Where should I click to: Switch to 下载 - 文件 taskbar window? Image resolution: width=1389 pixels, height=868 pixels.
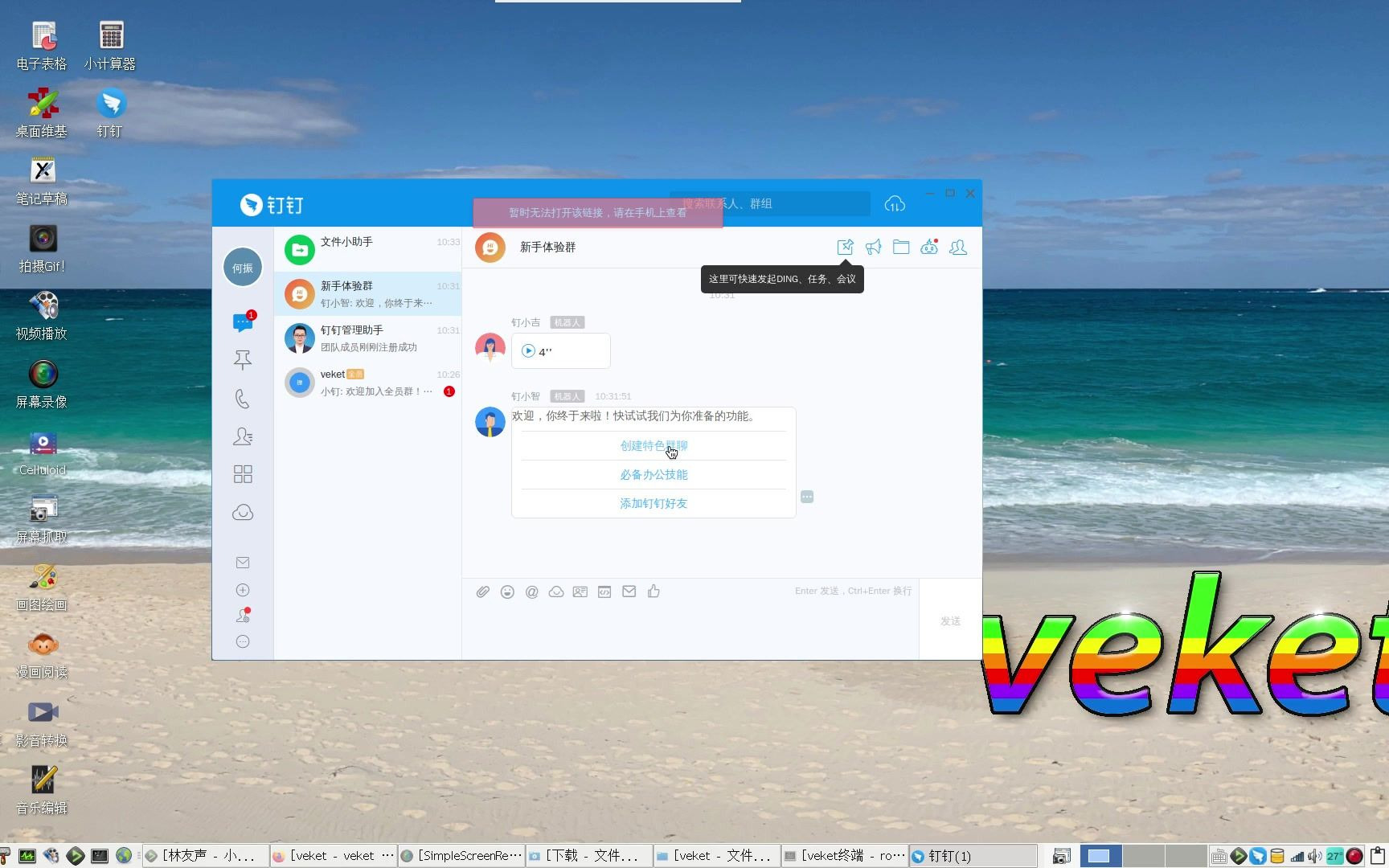pos(589,856)
